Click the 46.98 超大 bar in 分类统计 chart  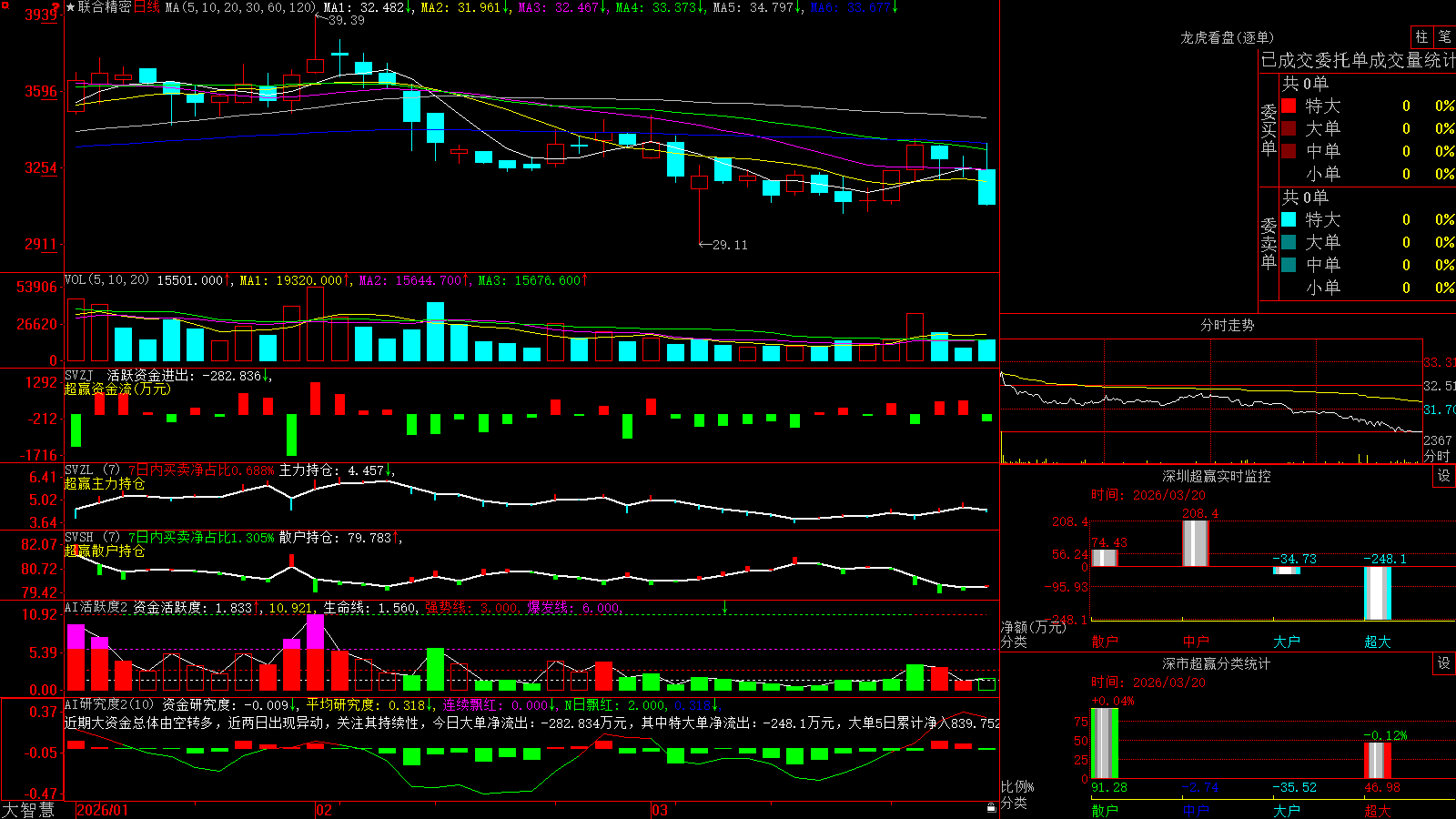[1378, 761]
